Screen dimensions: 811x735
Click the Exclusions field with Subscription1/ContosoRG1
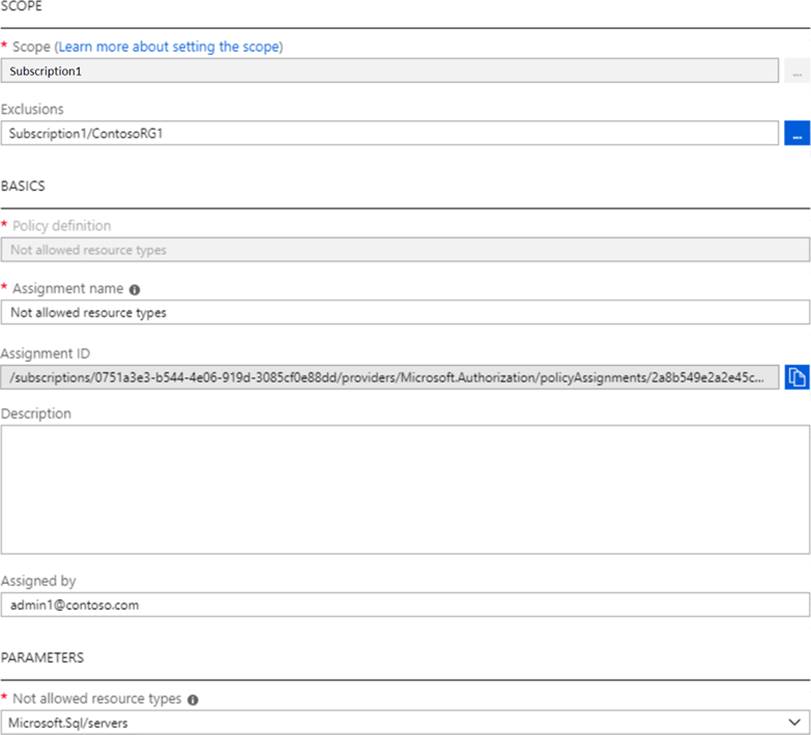coord(390,133)
